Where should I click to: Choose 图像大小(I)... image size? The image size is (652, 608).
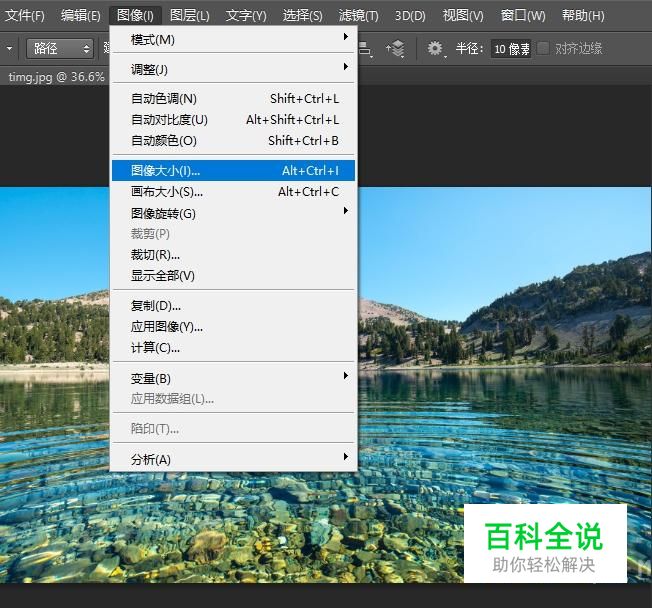pos(233,171)
